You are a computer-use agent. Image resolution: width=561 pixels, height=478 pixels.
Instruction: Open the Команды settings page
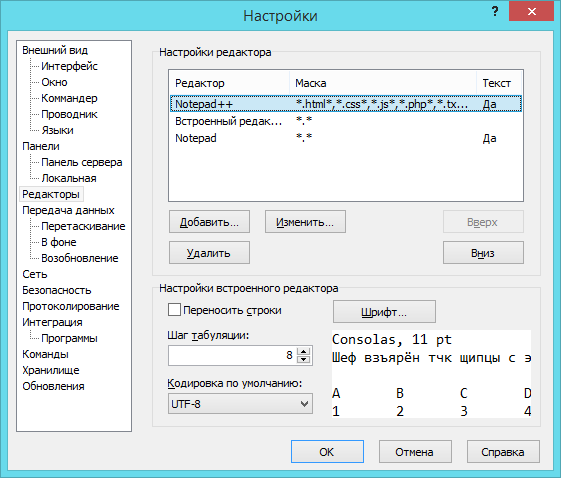point(45,354)
